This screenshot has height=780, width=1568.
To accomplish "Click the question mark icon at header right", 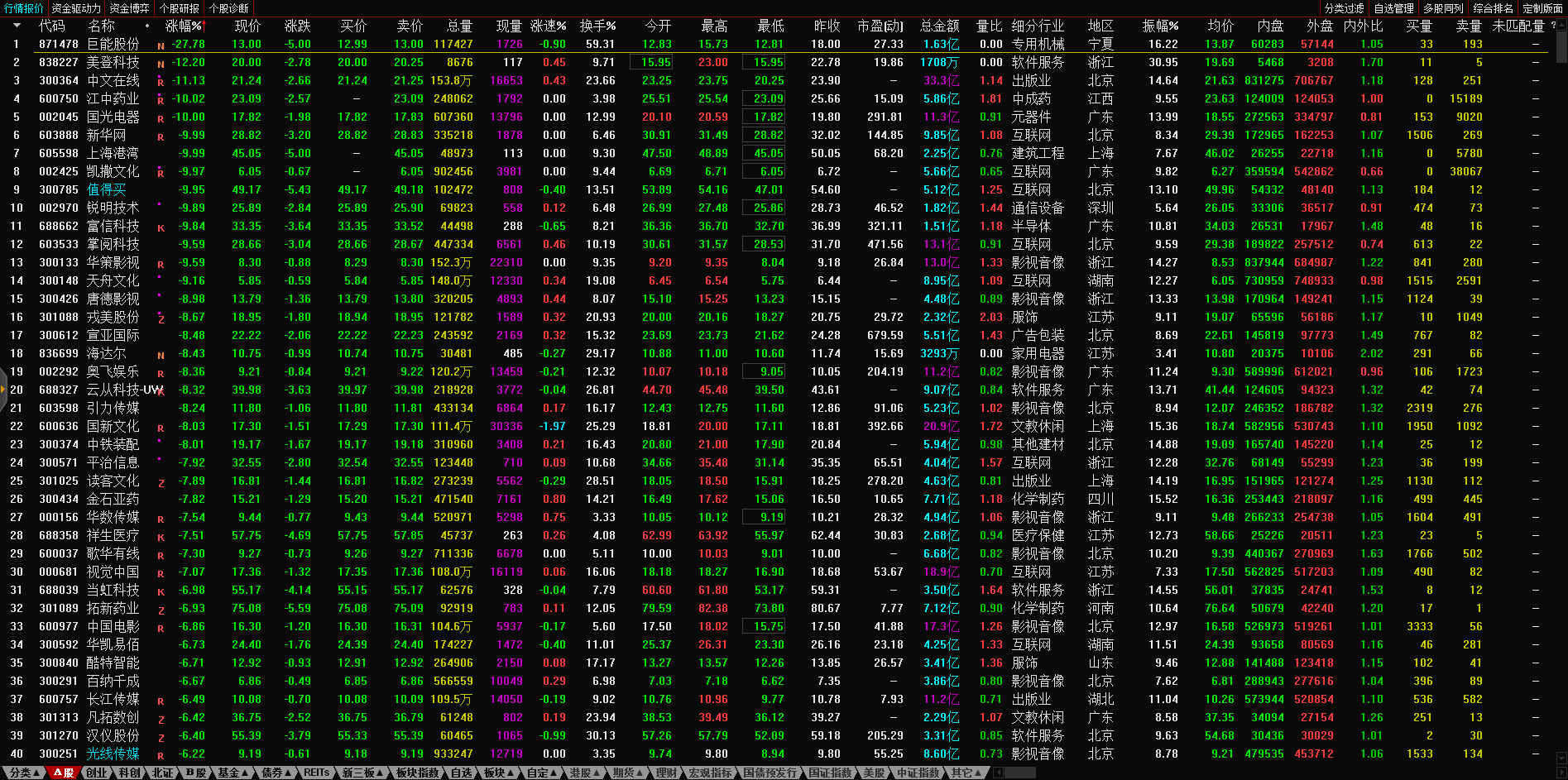I will [x=1553, y=26].
